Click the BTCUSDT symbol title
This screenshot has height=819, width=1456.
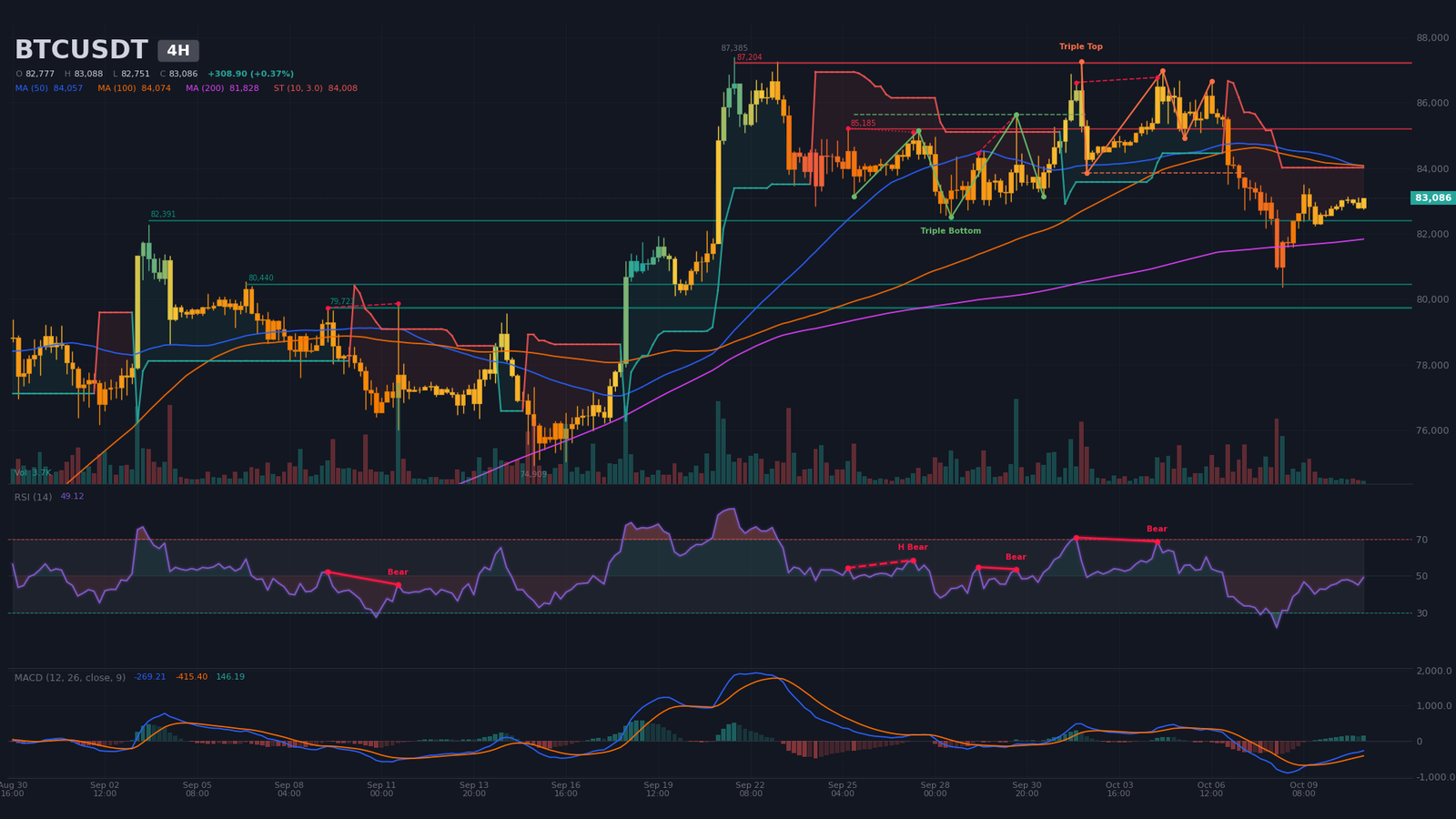[x=81, y=50]
